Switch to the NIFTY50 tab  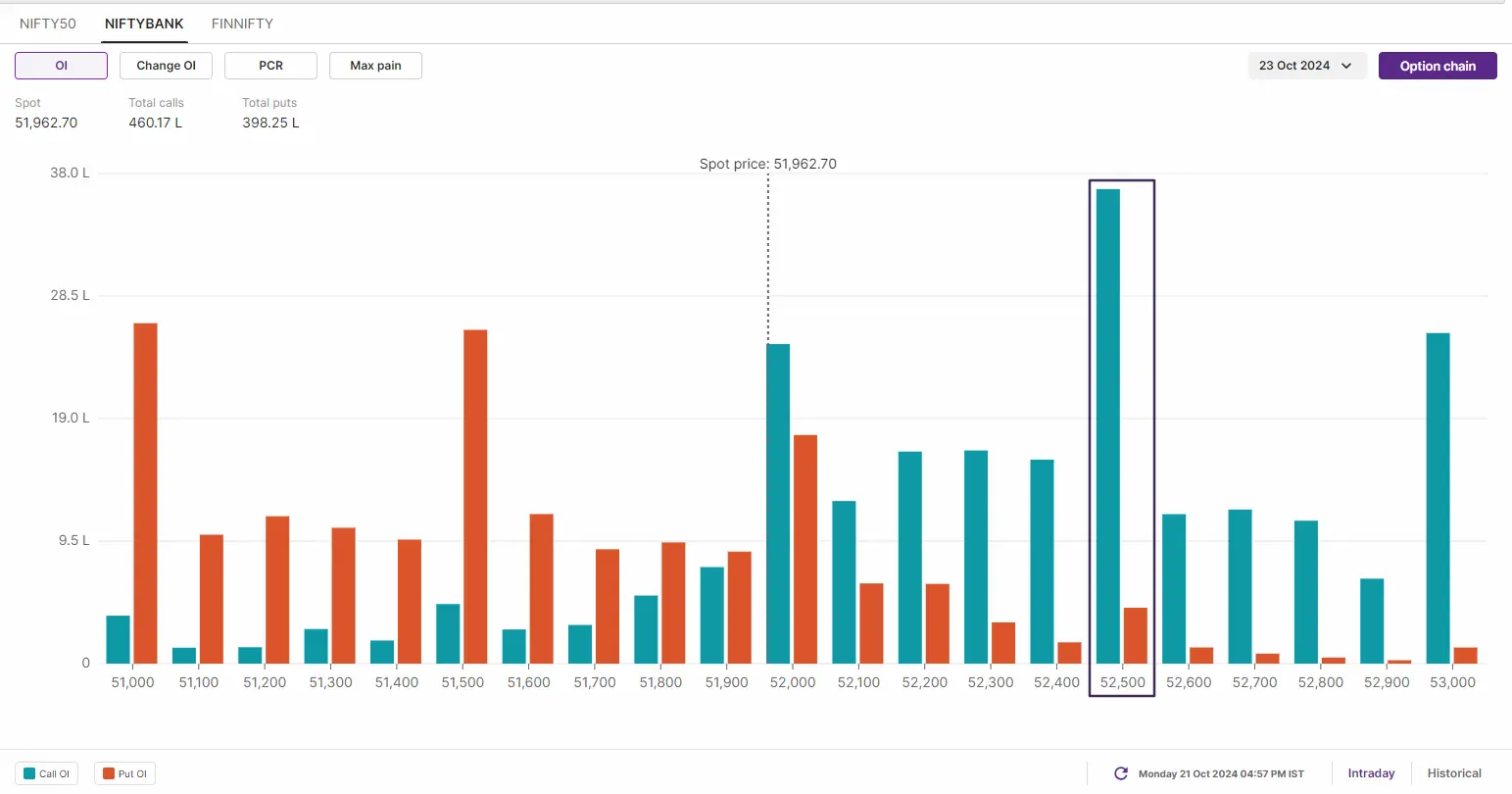[x=48, y=24]
